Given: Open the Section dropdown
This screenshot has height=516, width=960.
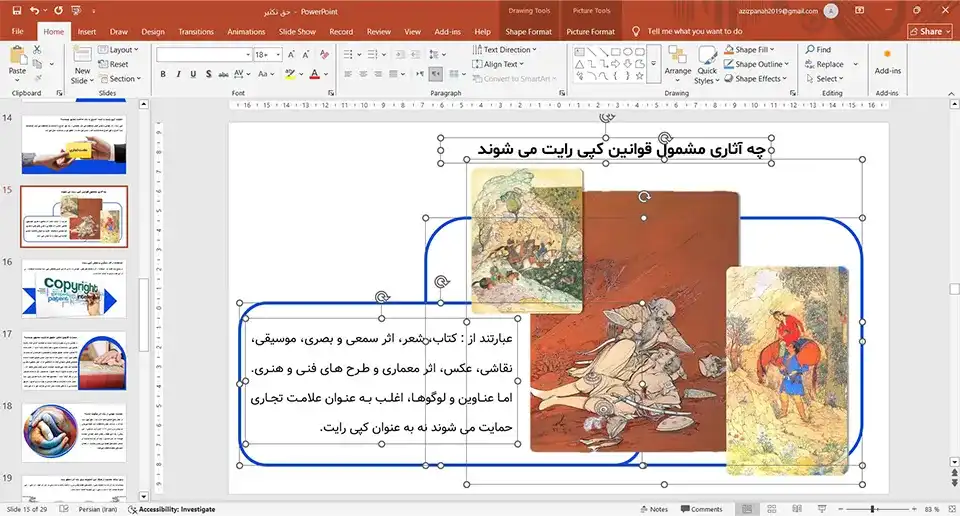Looking at the screenshot, I should tap(120, 78).
